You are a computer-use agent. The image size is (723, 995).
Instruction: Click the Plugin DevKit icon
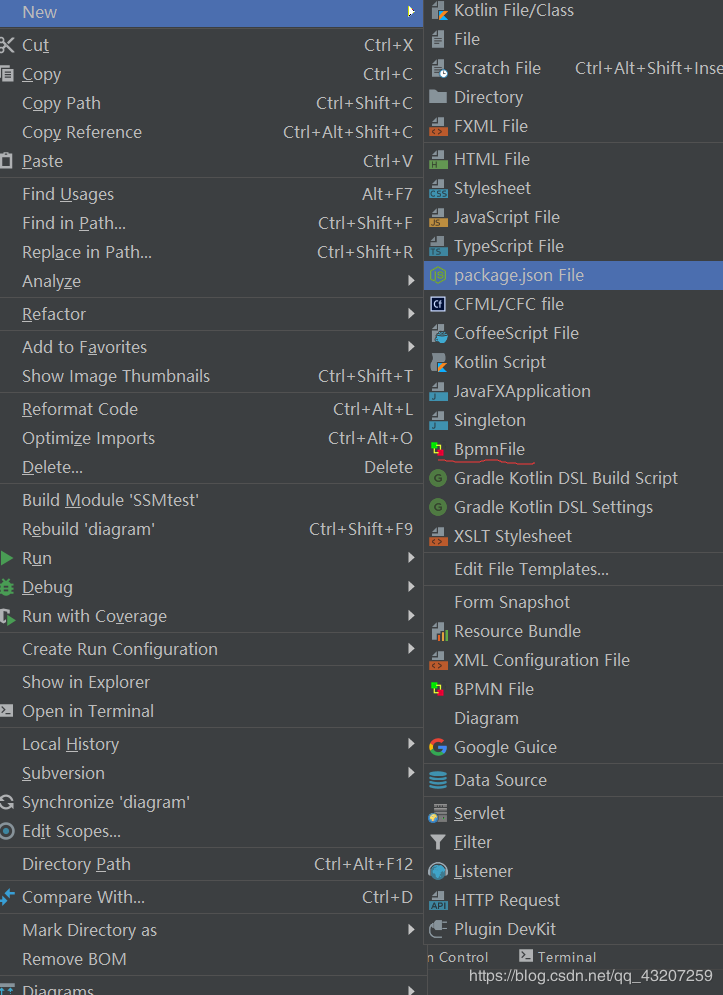point(438,929)
